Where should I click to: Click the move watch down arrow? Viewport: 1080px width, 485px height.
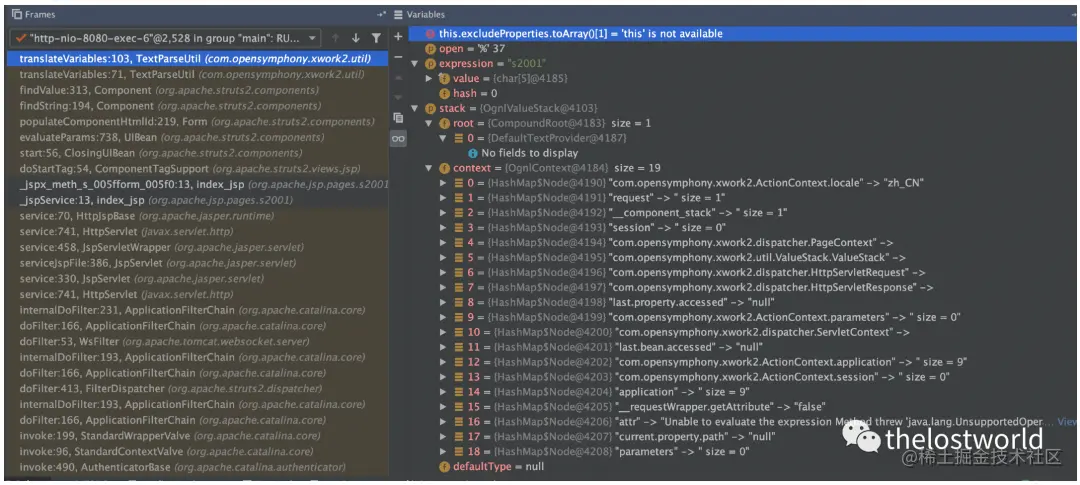pyautogui.click(x=398, y=97)
